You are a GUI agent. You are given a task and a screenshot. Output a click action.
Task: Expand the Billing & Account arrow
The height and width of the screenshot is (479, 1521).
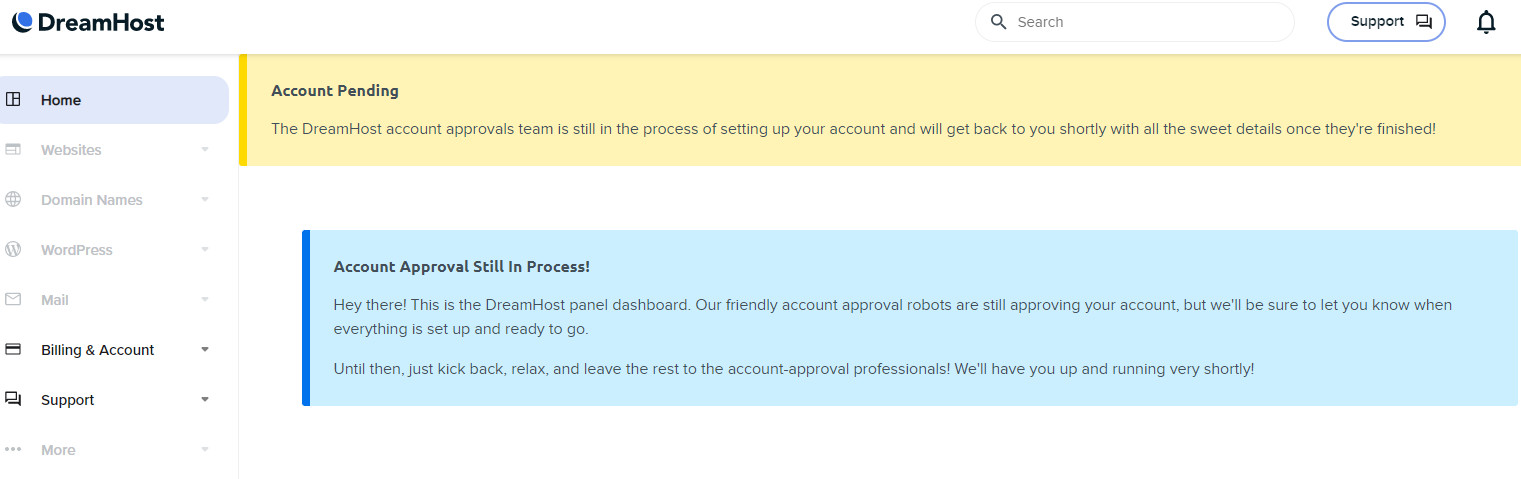coord(205,350)
